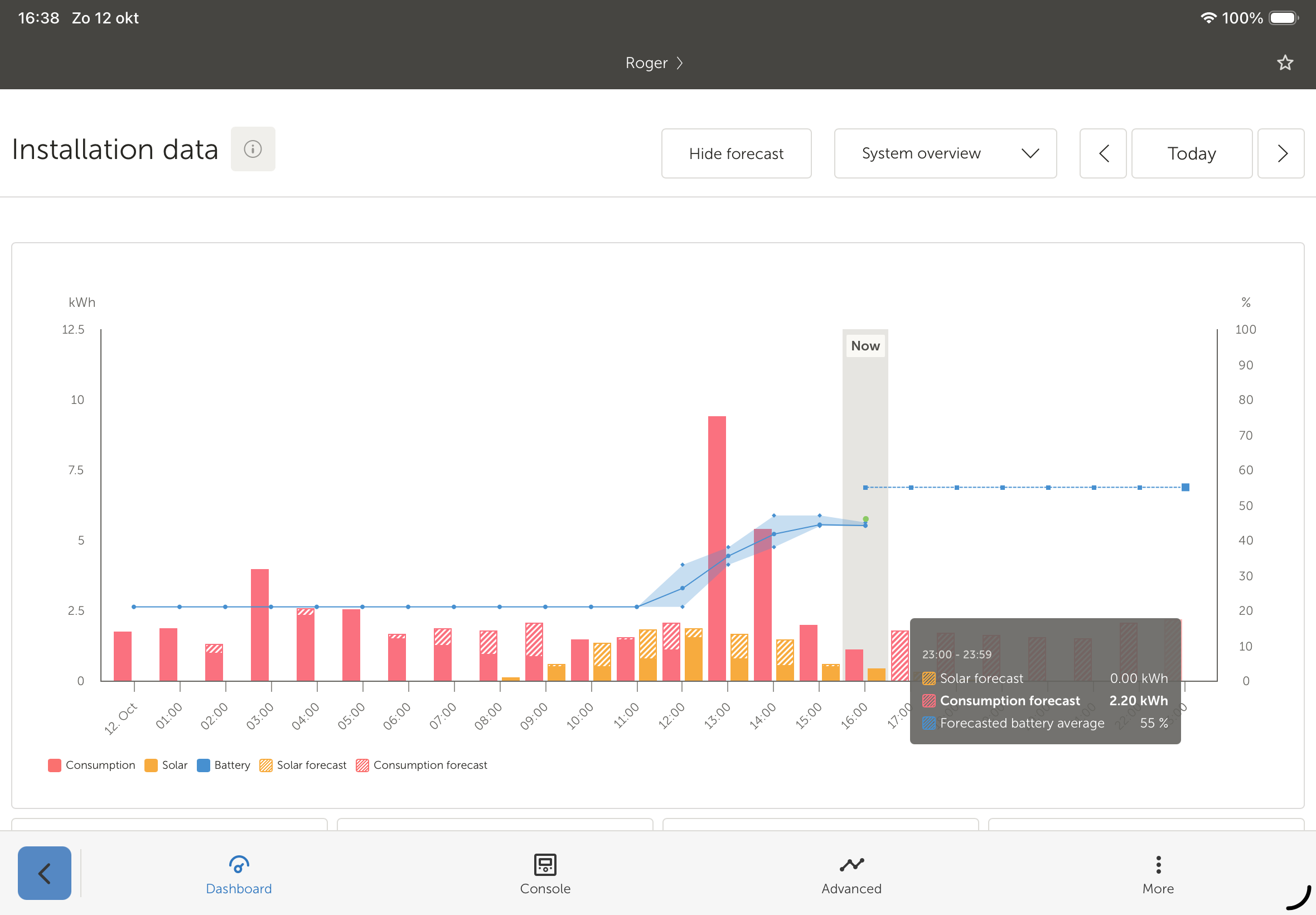
Task: Toggle Consumption forecast legend swatch
Action: pyautogui.click(x=362, y=765)
